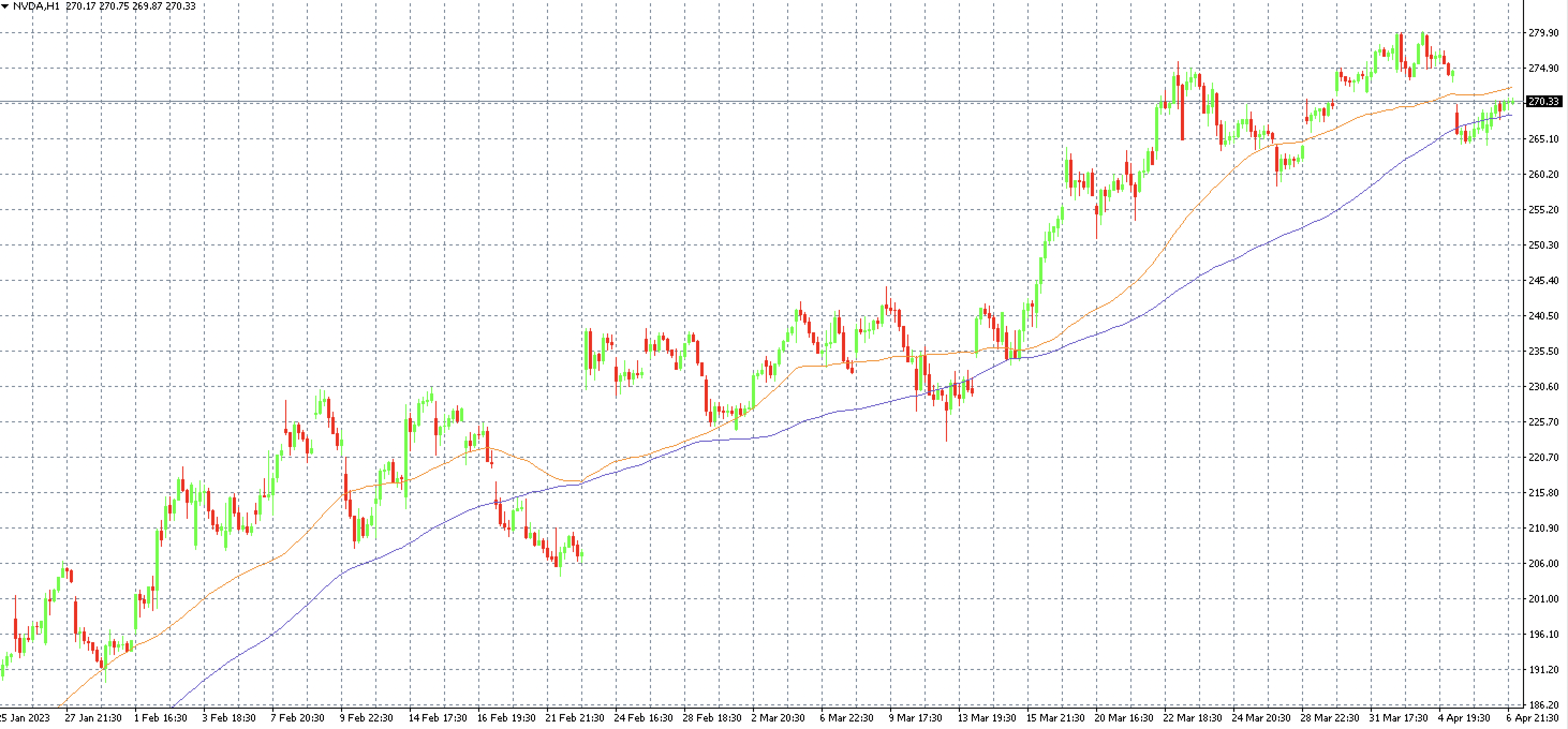Click the 21 Feb 21:30 time label
Image resolution: width=1568 pixels, height=729 pixels.
[x=575, y=718]
